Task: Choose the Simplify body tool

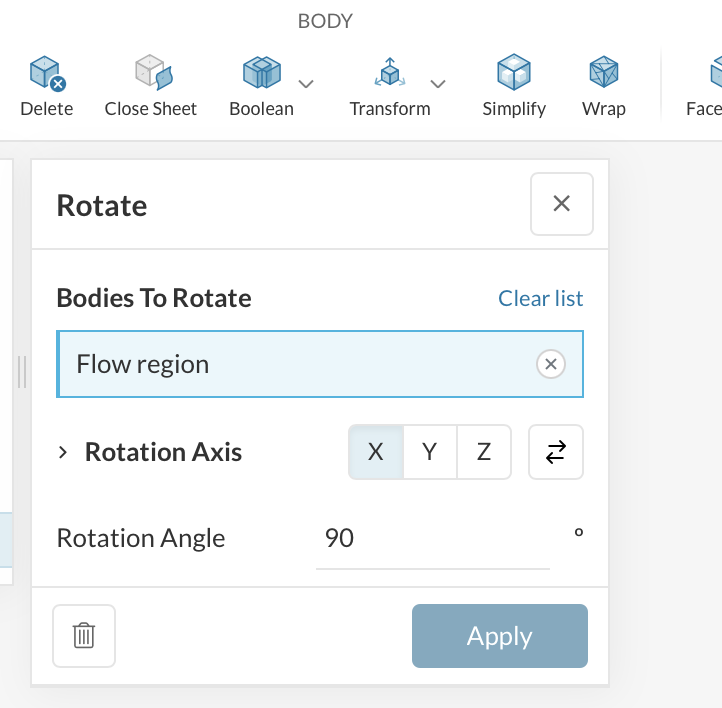Action: [x=514, y=74]
